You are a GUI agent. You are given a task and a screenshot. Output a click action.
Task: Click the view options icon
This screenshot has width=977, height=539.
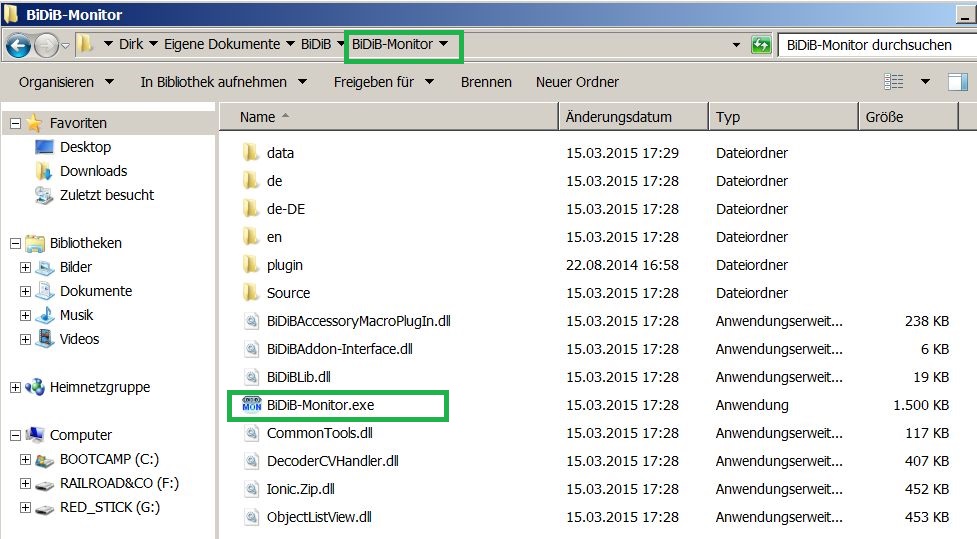coord(894,82)
